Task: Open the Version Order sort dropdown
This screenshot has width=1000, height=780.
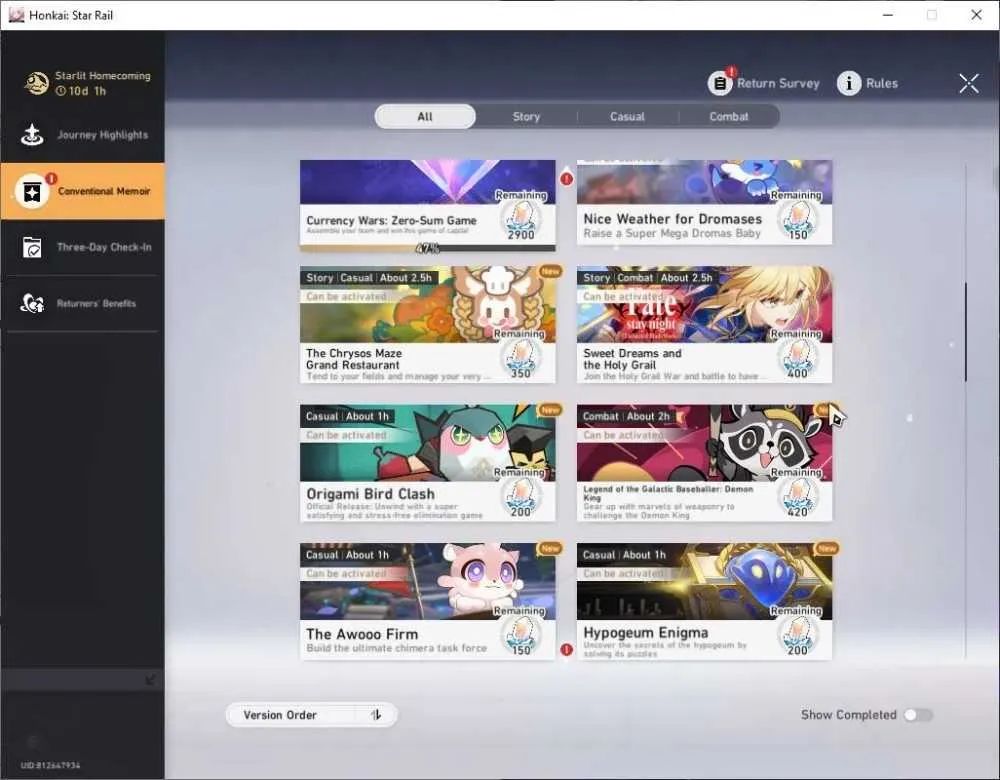Action: click(x=311, y=715)
